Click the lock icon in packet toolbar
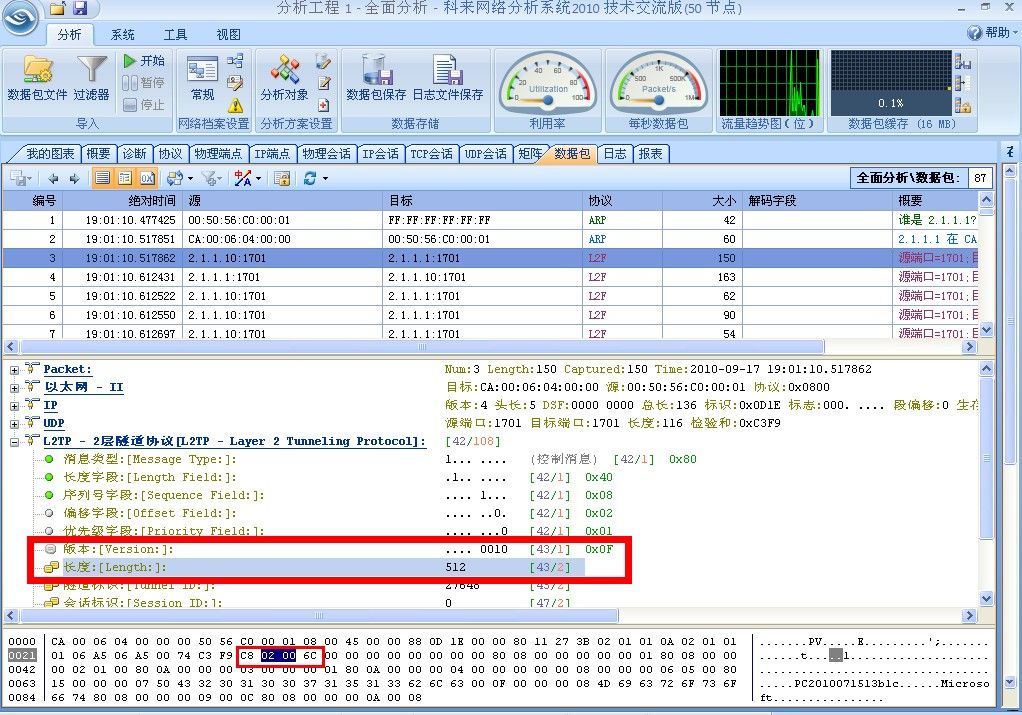This screenshot has width=1022, height=715. 282,178
